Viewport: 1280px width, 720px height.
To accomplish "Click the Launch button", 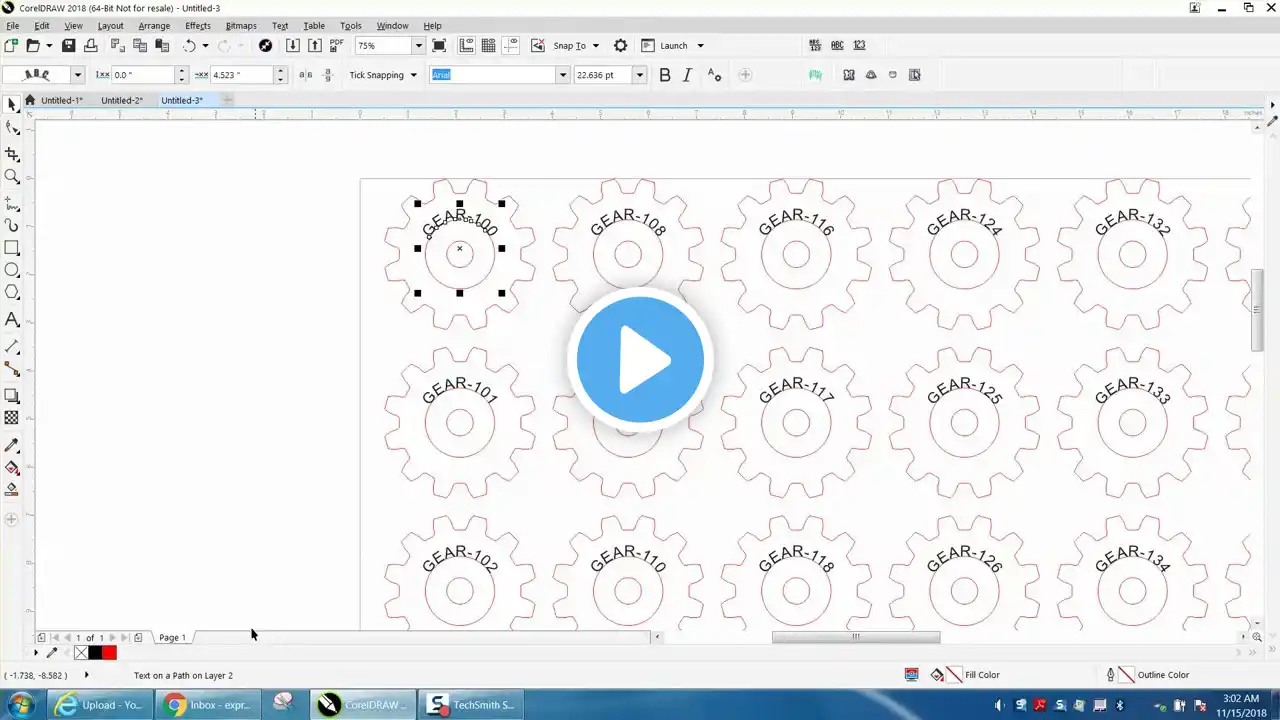I will pyautogui.click(x=673, y=46).
